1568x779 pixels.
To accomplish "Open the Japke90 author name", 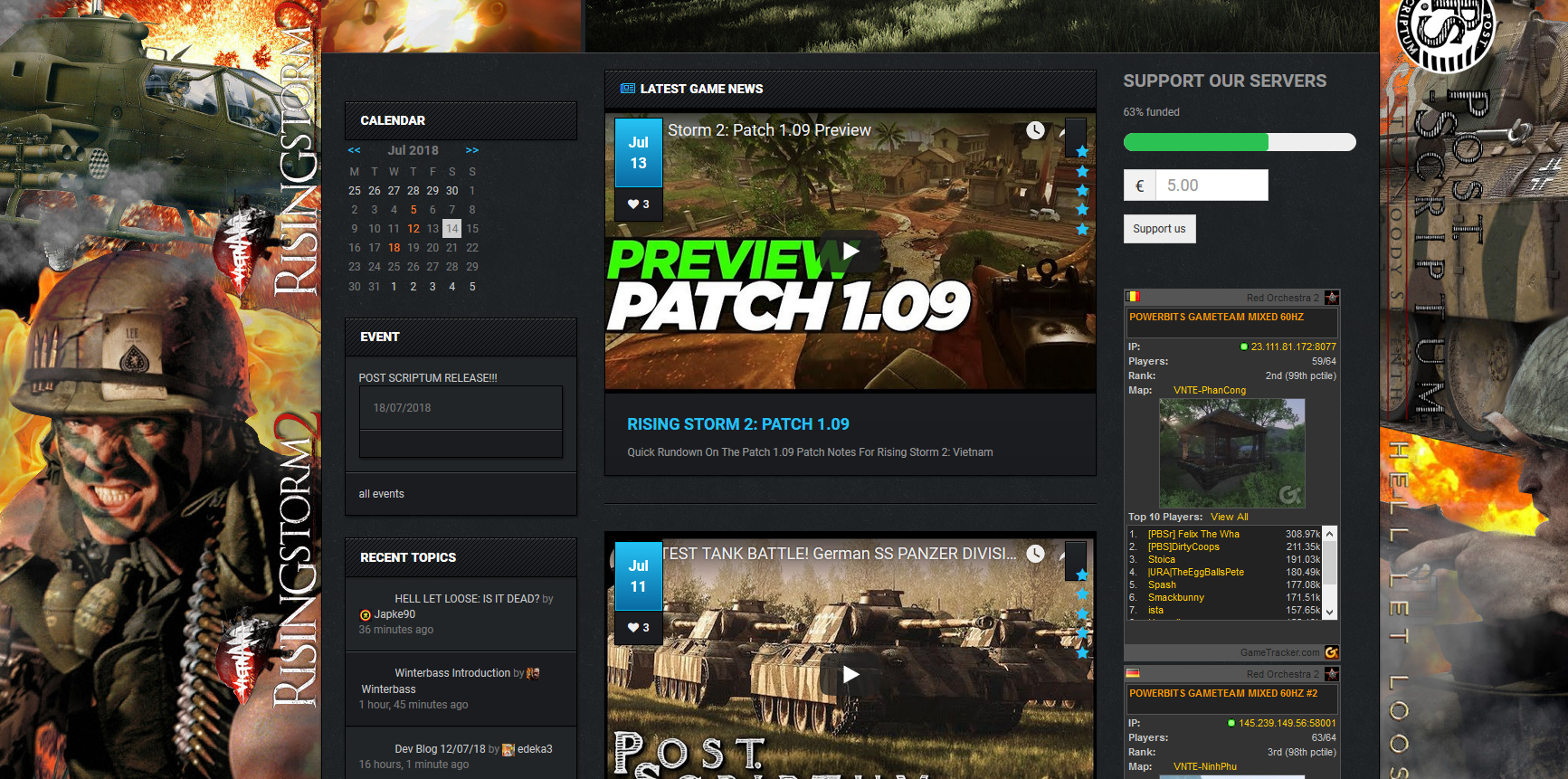I will (x=394, y=614).
